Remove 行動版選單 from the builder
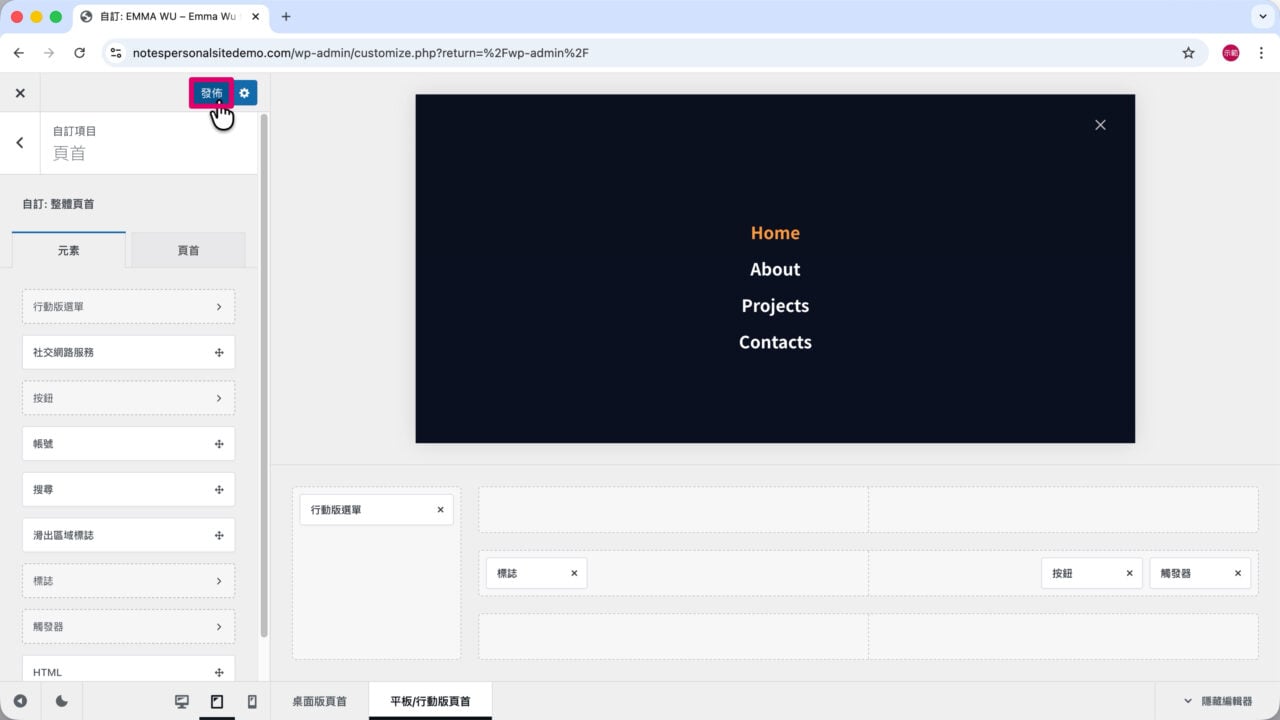This screenshot has width=1280, height=720. coord(440,510)
